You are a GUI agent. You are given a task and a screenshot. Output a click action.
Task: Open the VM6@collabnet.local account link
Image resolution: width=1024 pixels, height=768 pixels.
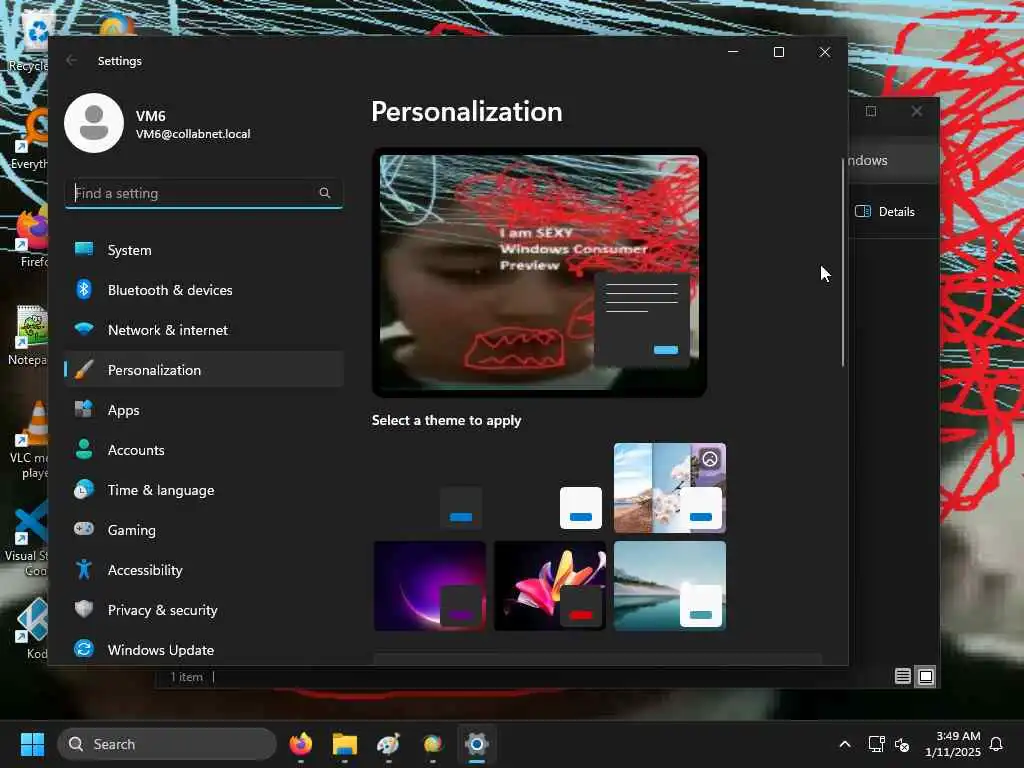(193, 134)
